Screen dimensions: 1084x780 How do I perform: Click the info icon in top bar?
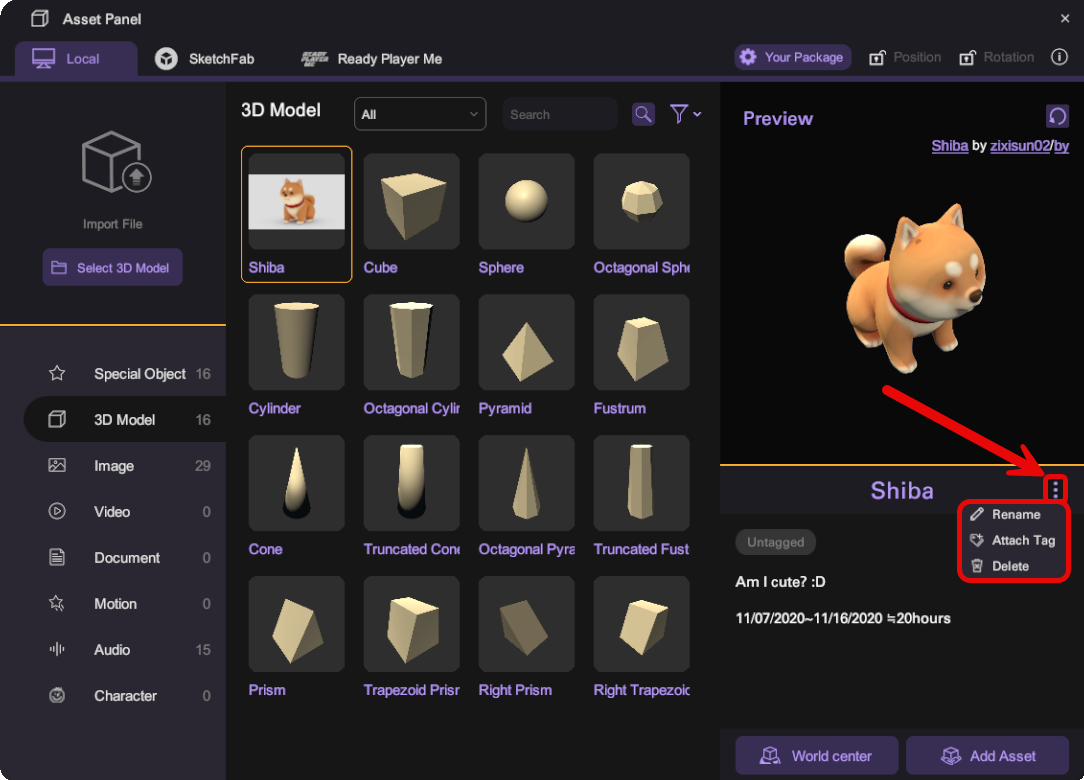[x=1059, y=57]
